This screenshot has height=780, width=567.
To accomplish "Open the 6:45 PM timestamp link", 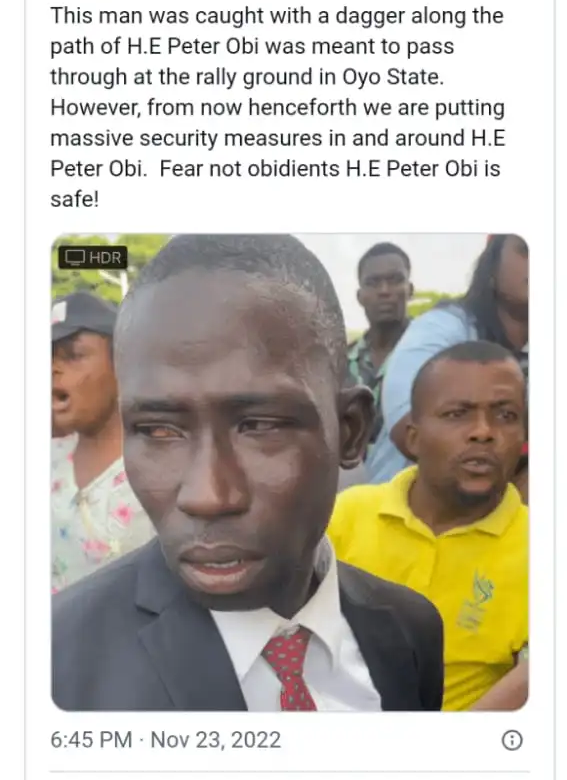I will click(x=91, y=740).
